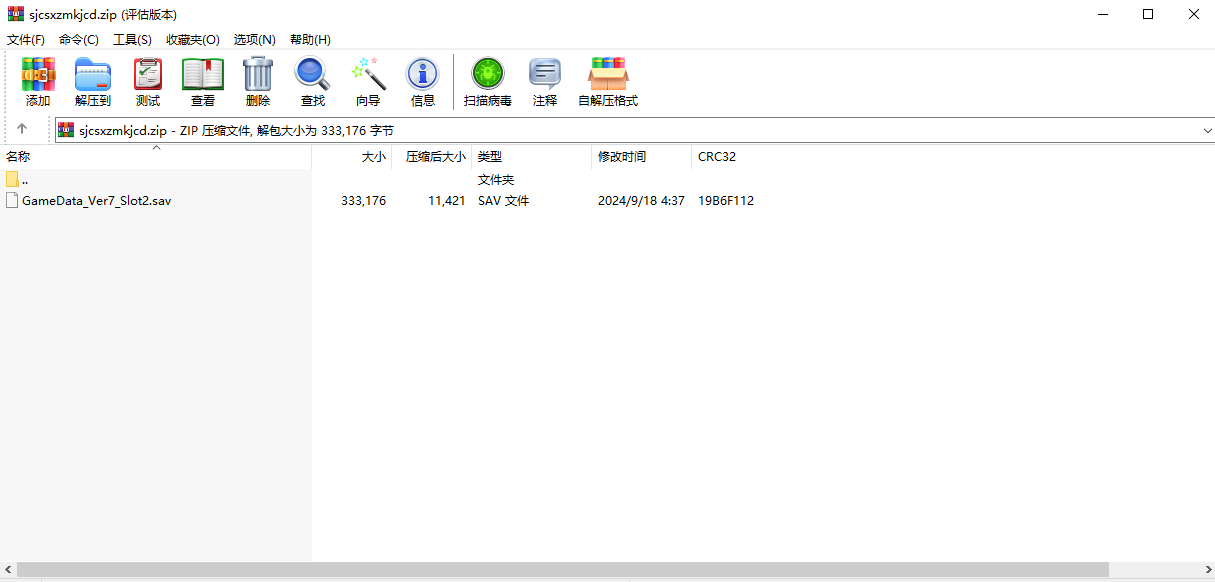Open the Options (选项) menu
This screenshot has height=582, width=1215.
click(255, 39)
